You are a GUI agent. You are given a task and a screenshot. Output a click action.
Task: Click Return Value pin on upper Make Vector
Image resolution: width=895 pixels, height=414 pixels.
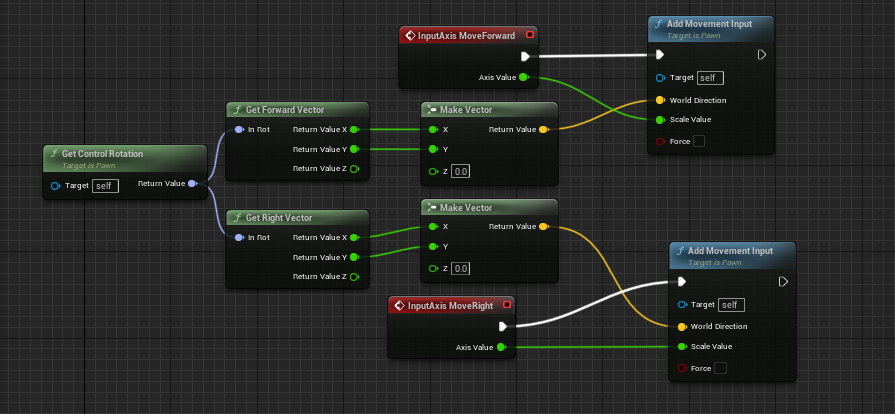point(543,130)
